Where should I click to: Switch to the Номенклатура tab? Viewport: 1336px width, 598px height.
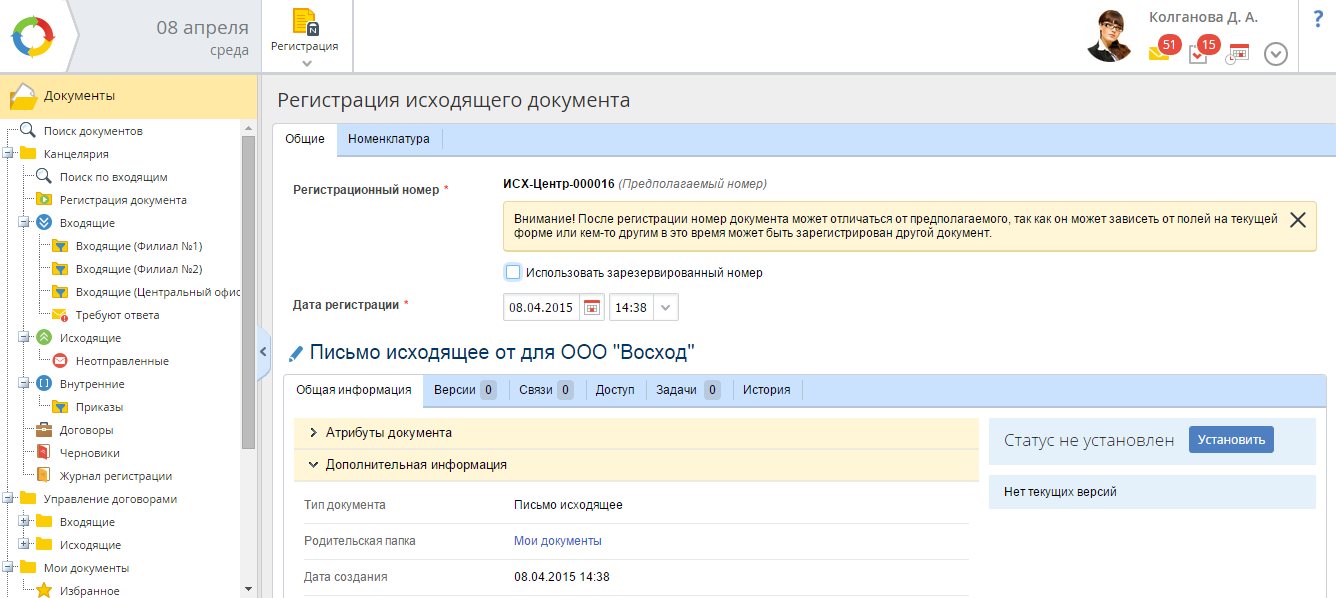tap(388, 139)
